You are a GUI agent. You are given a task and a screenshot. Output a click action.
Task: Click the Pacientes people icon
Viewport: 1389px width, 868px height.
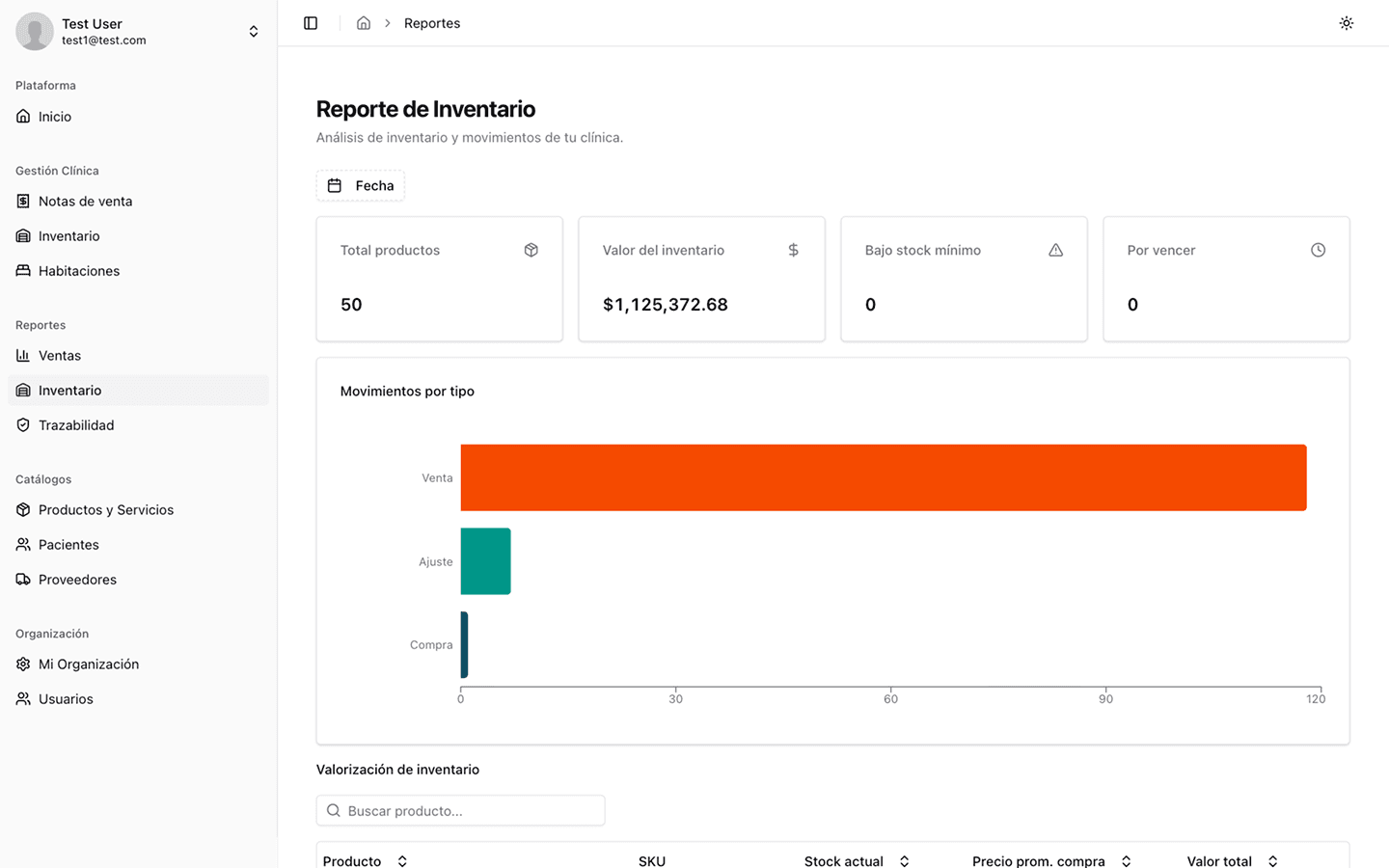[x=23, y=545]
